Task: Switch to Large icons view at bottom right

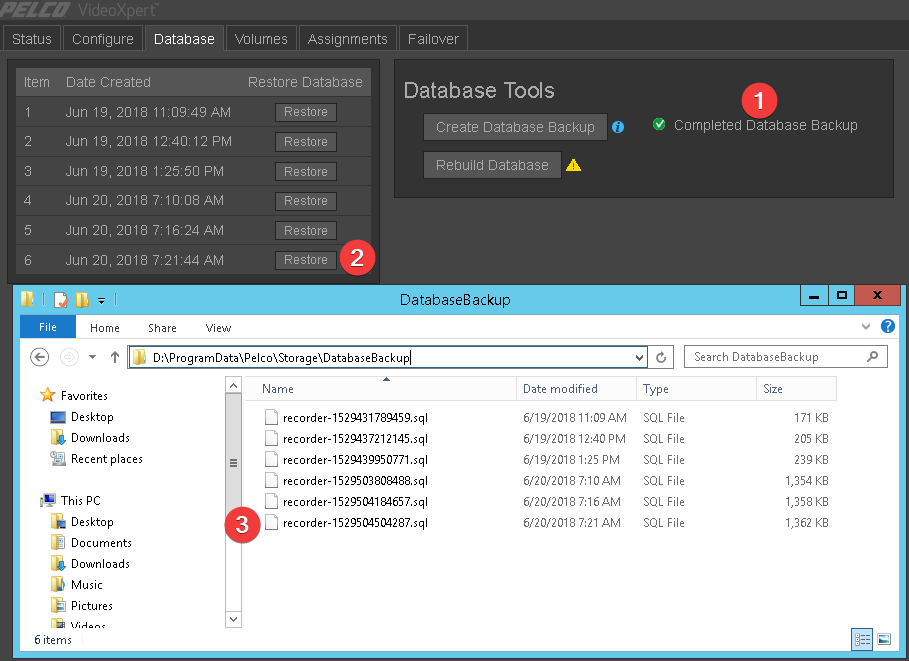Action: (884, 639)
